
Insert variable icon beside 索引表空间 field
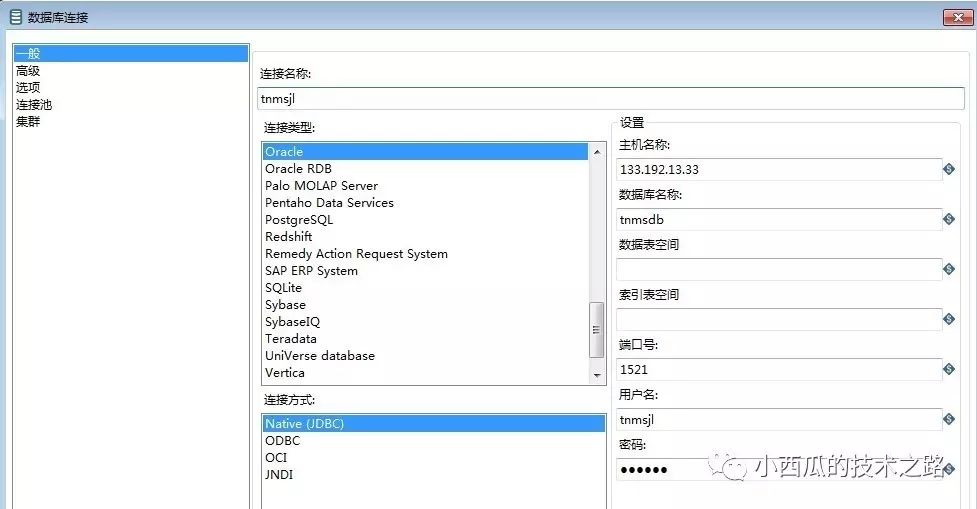point(949,319)
